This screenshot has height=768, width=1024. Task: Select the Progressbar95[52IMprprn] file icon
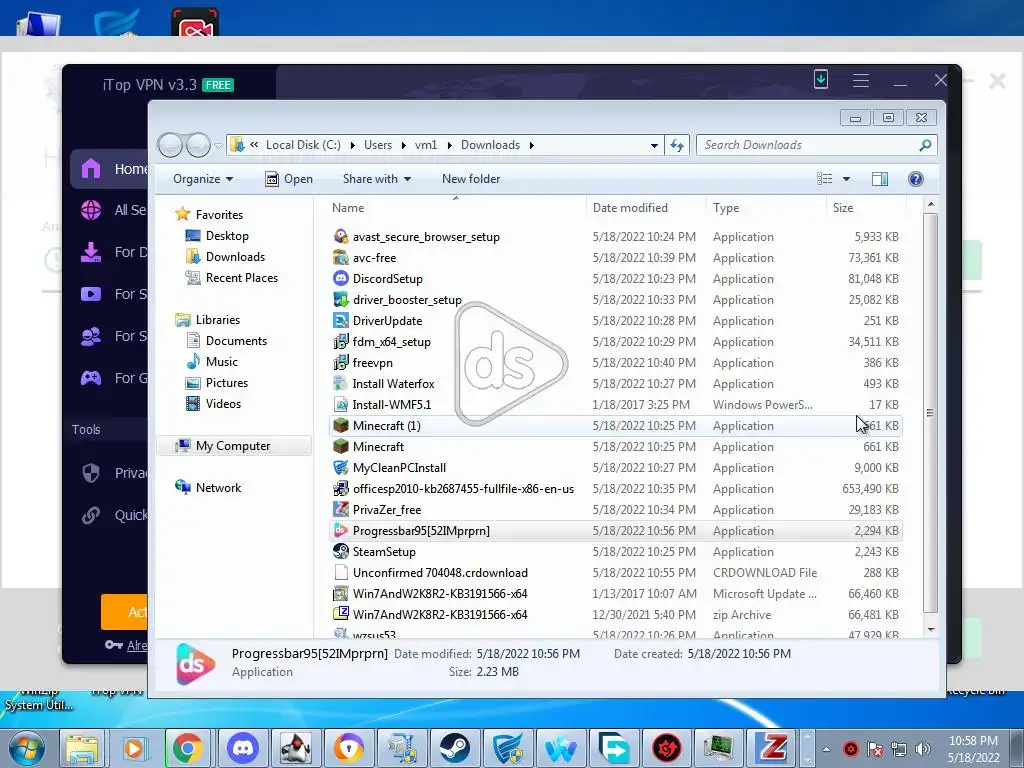click(x=340, y=531)
